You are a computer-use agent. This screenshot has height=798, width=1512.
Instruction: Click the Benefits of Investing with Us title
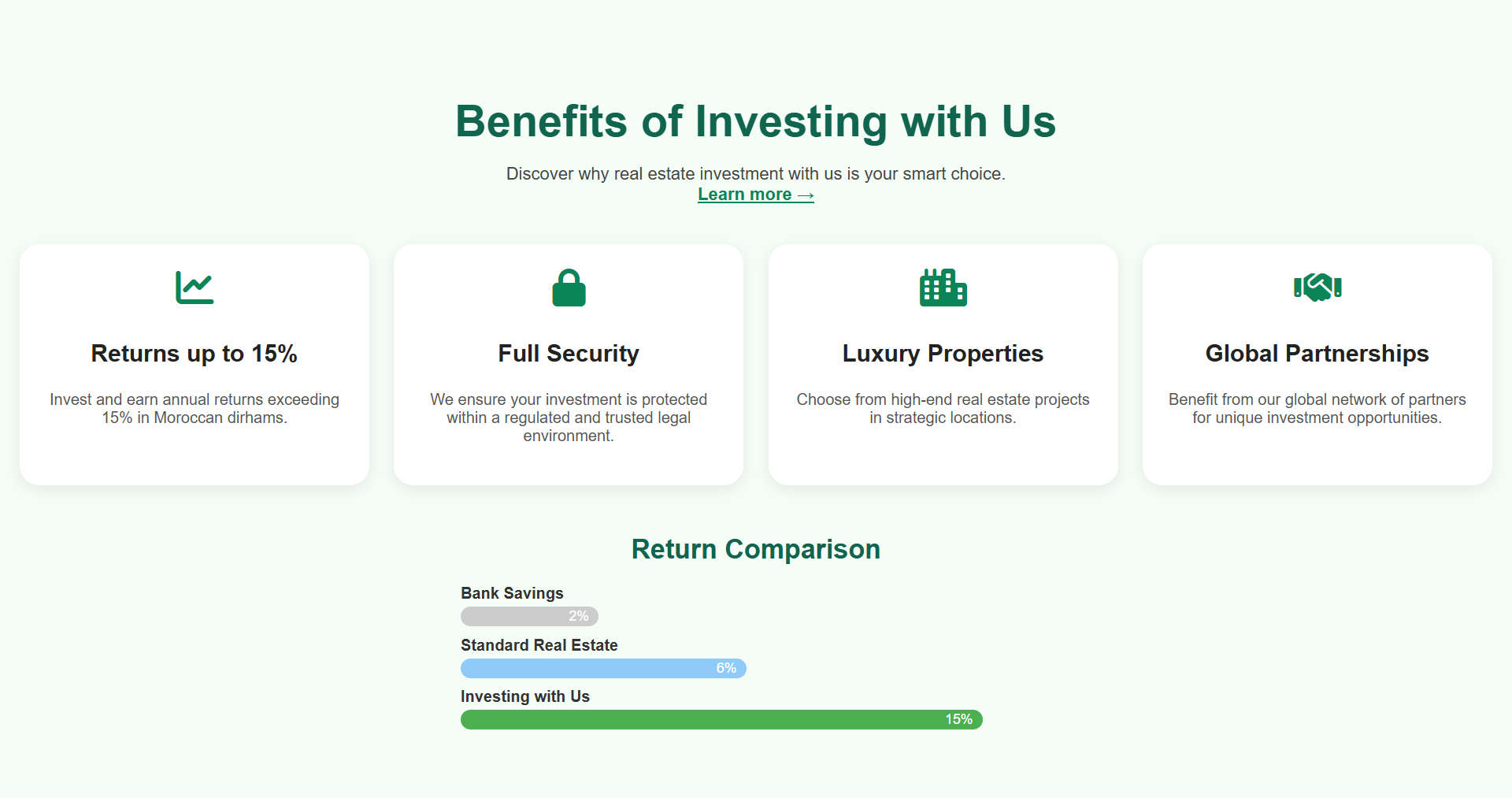click(755, 121)
